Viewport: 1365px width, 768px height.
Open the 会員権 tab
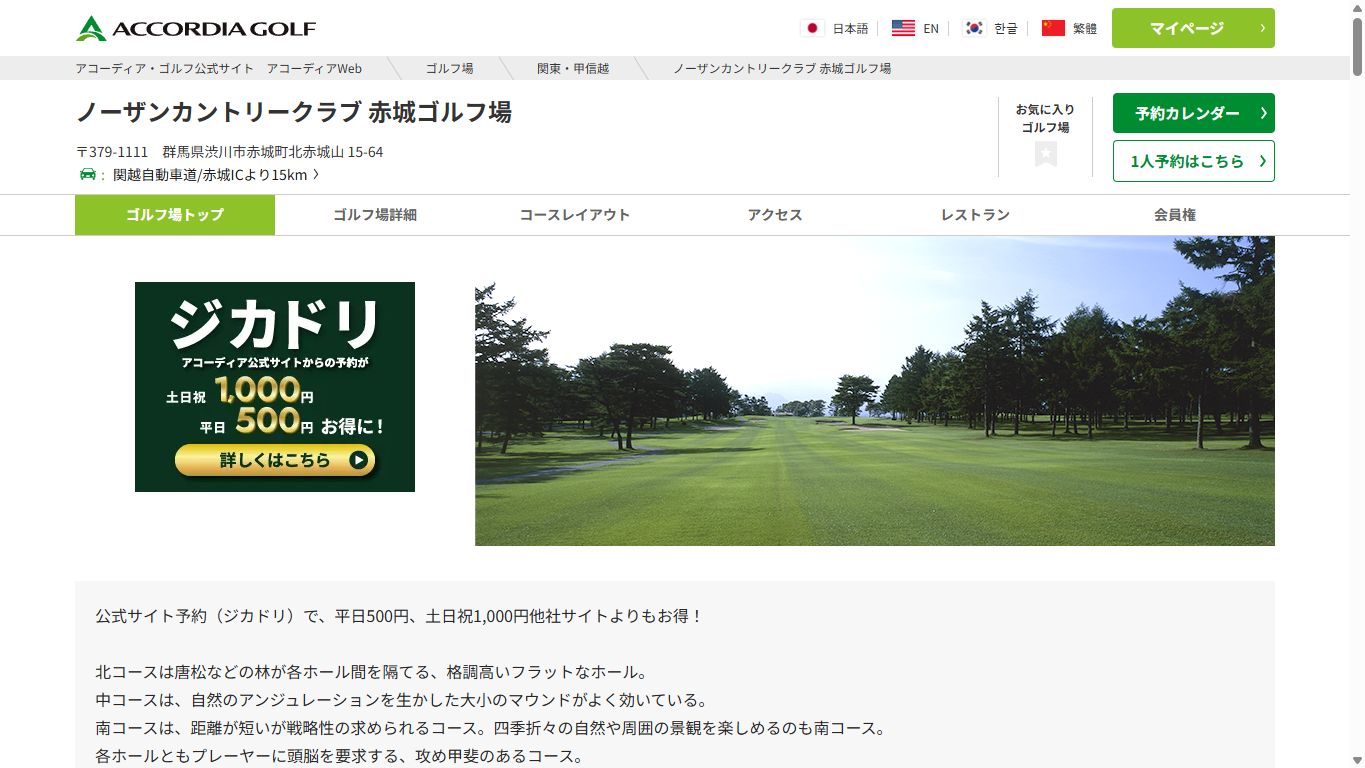[1175, 215]
